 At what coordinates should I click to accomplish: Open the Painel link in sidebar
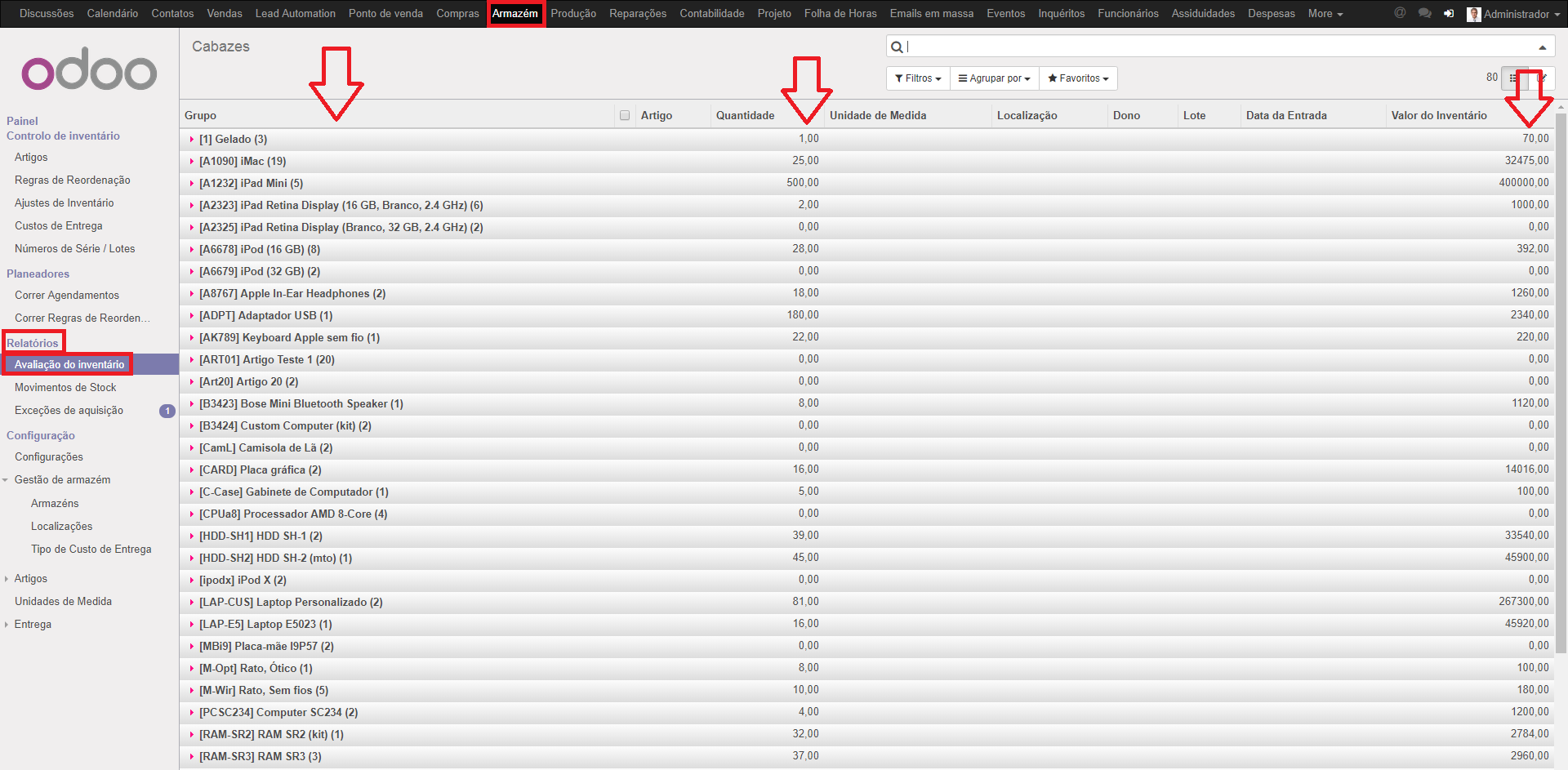pos(22,121)
